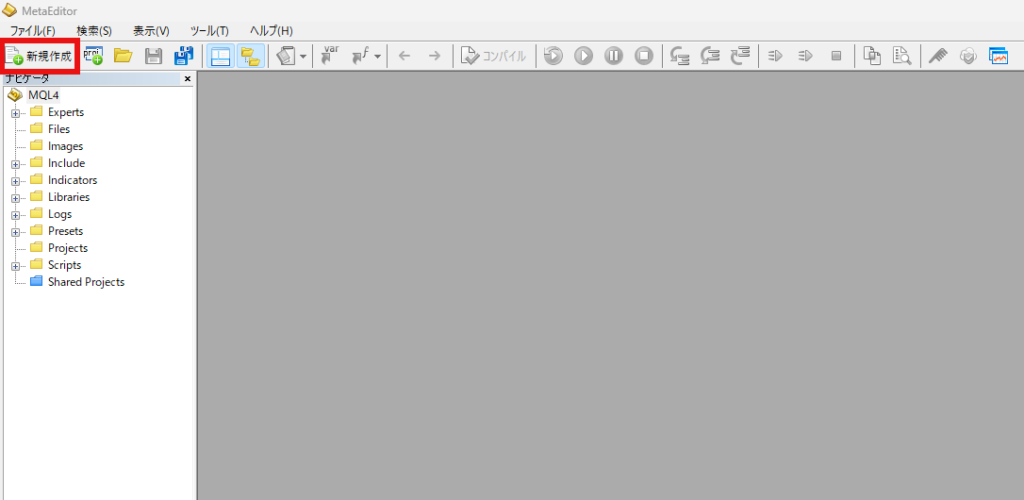Pause debugging with the pause icon
The height and width of the screenshot is (500, 1024).
click(614, 56)
